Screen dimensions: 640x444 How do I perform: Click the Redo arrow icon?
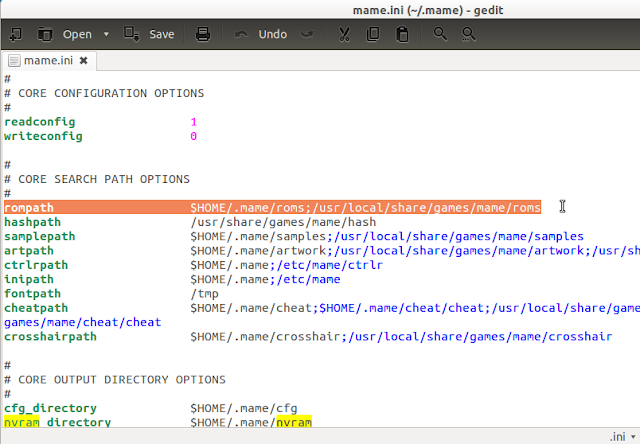pos(307,35)
